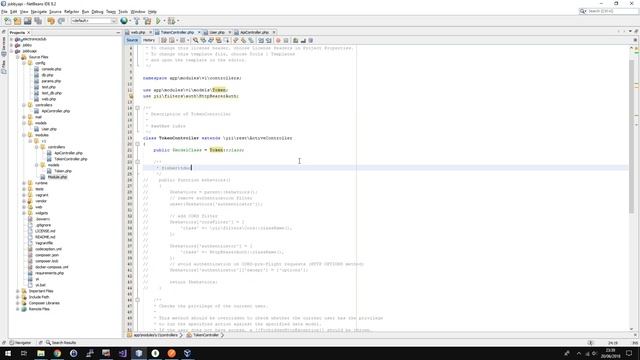
Task: Collapse the class doc comment fold
Action: point(138,108)
